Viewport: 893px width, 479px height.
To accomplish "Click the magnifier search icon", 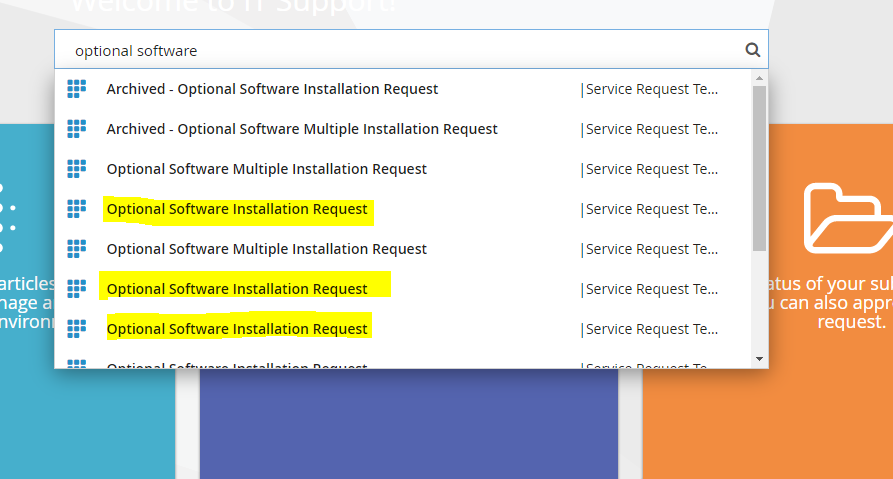I will pyautogui.click(x=752, y=50).
